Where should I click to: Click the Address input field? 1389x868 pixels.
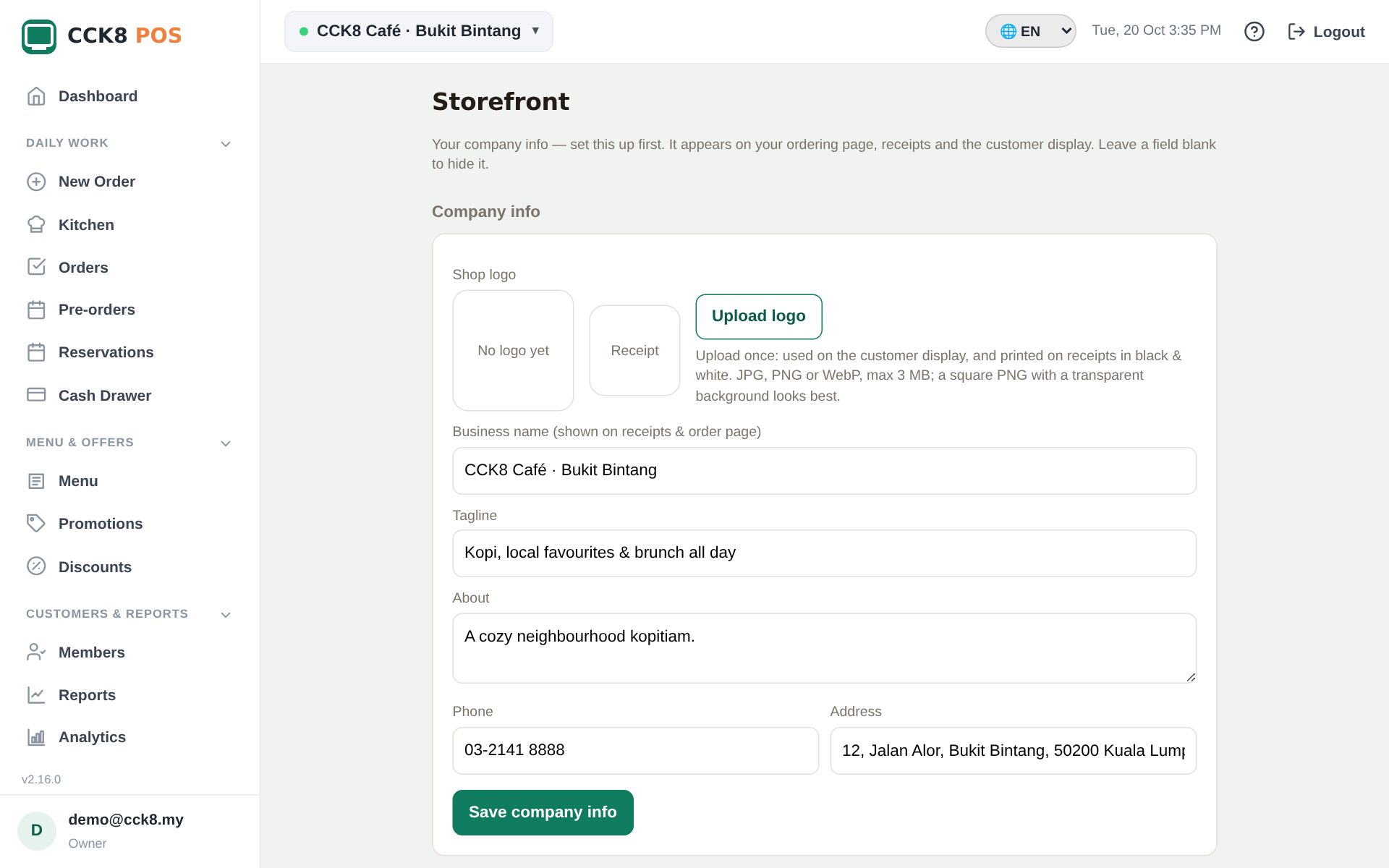1013,751
